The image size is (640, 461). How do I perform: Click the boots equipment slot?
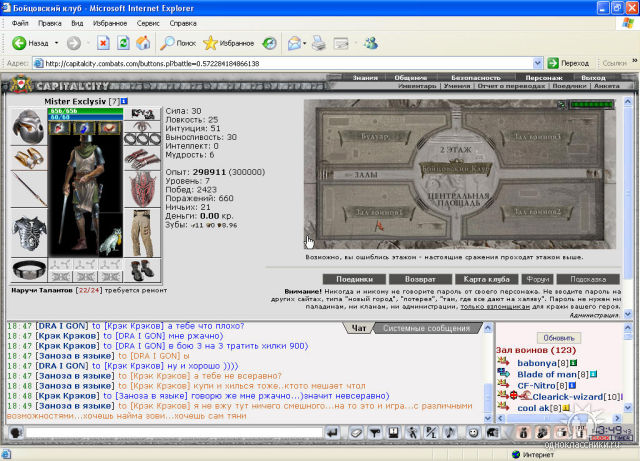[x=142, y=270]
